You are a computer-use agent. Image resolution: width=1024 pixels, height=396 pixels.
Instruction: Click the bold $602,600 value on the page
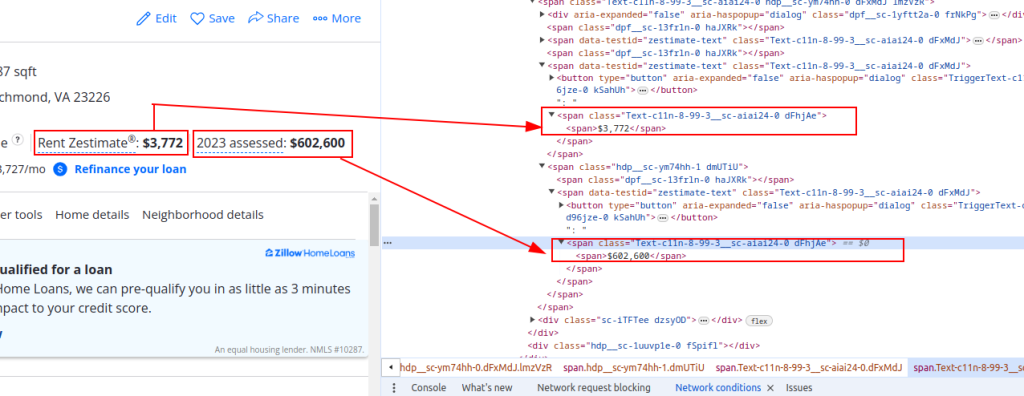[317, 142]
